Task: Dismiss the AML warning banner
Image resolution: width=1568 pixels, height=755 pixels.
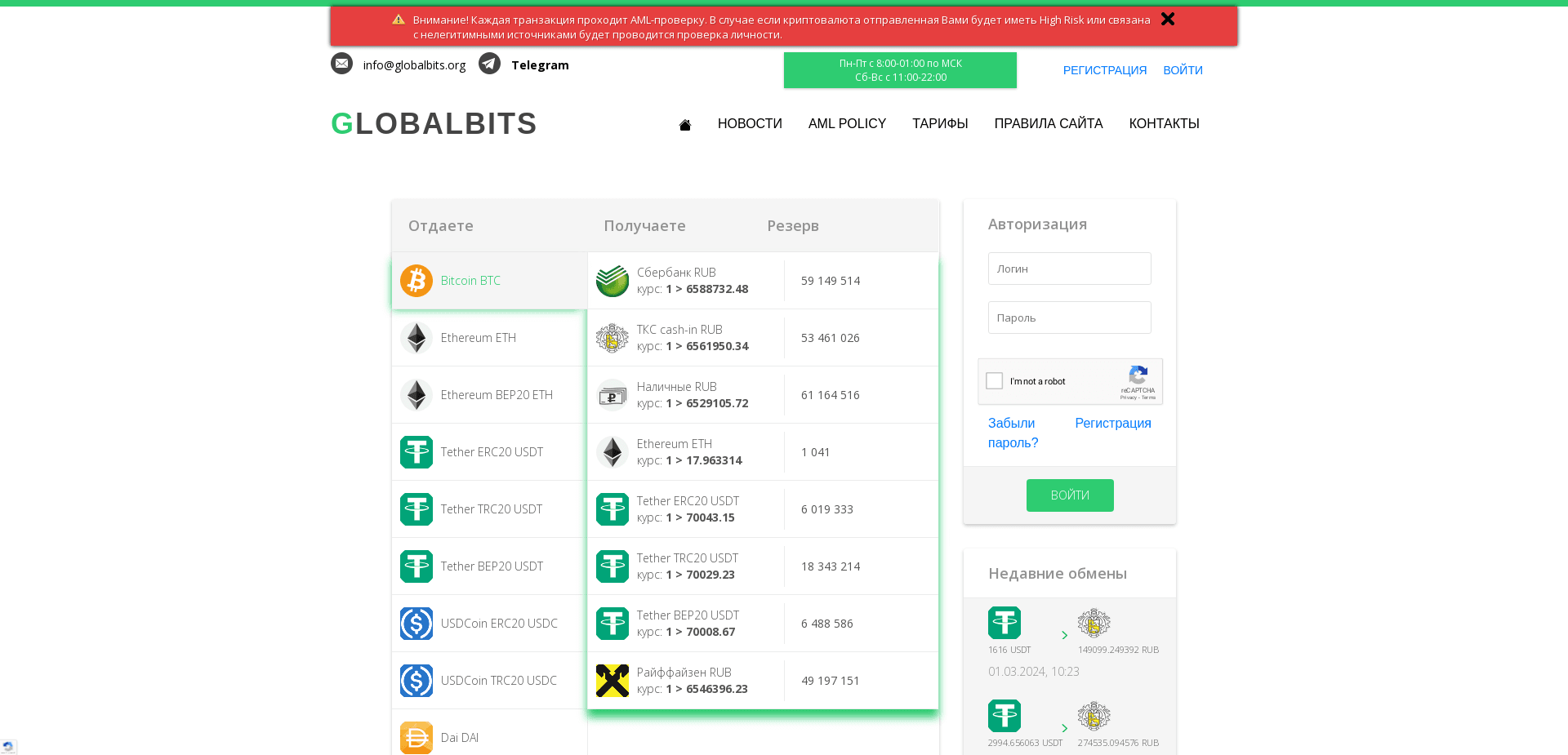Action: (x=1168, y=19)
